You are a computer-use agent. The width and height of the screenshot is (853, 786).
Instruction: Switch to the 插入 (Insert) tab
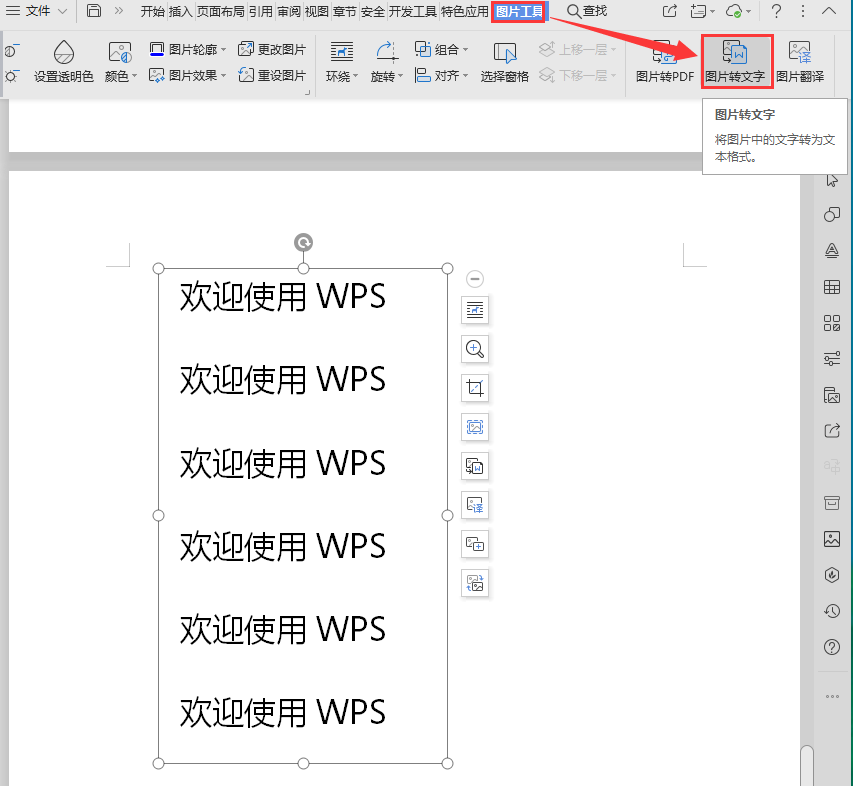(181, 11)
